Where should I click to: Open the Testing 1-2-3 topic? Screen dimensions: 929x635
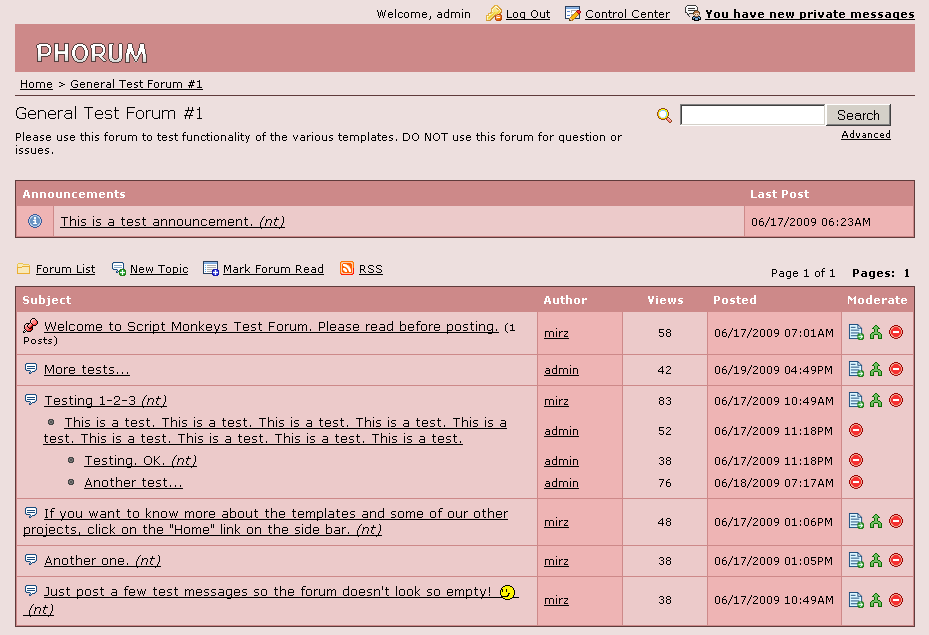pyautogui.click(x=105, y=401)
